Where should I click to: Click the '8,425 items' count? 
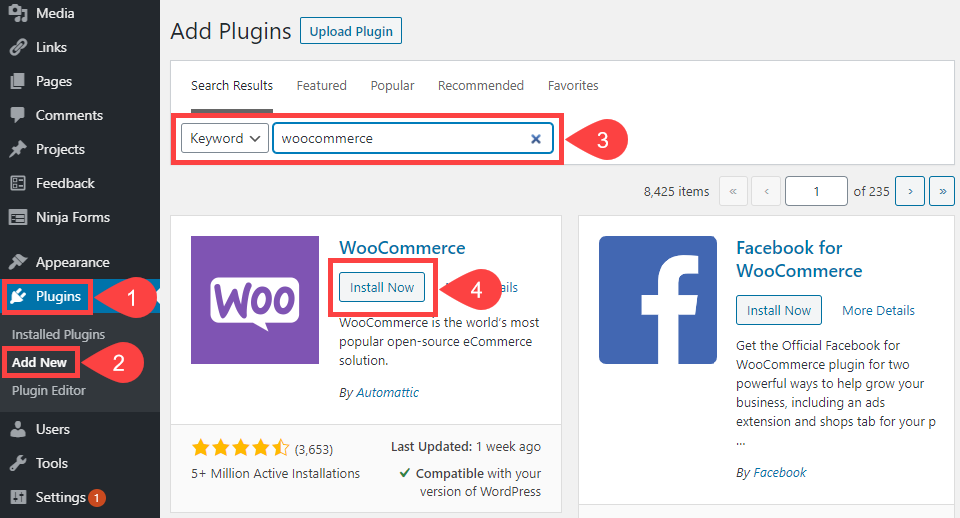[677, 192]
